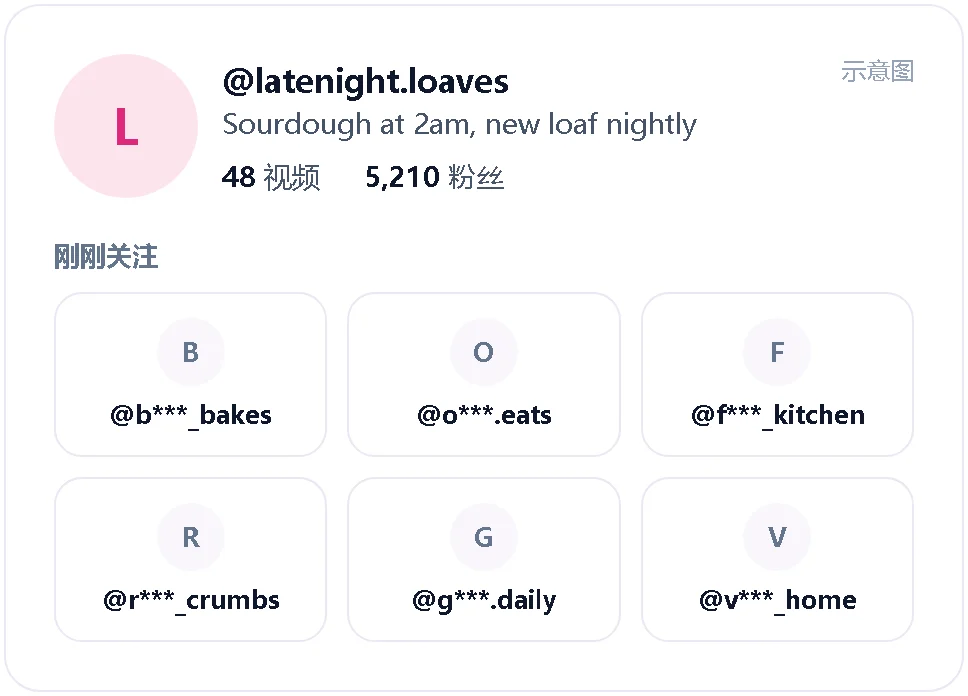The height and width of the screenshot is (696, 968).
Task: Click the O avatar circle
Action: click(483, 352)
